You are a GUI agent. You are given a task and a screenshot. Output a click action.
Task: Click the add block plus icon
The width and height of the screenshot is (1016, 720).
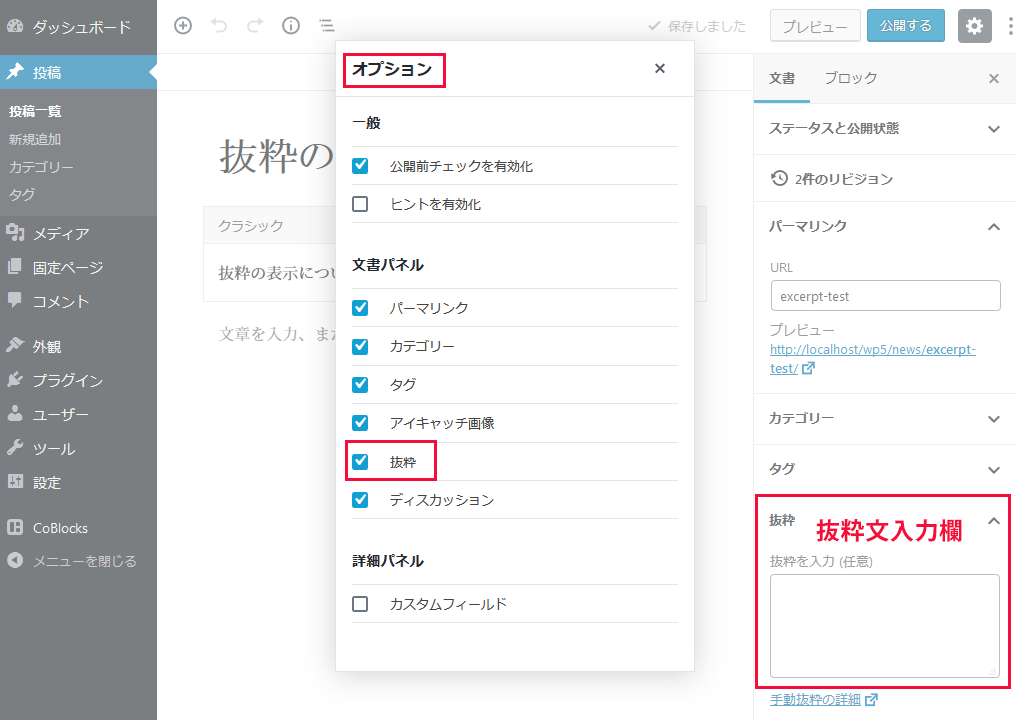coord(183,26)
